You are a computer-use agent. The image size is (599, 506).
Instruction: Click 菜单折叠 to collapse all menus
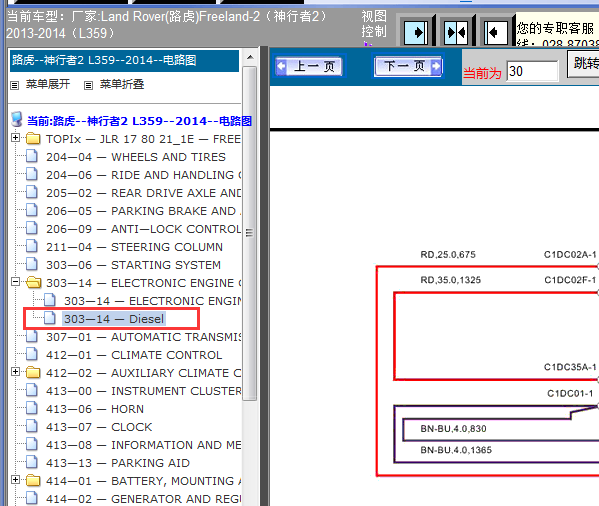(x=122, y=84)
